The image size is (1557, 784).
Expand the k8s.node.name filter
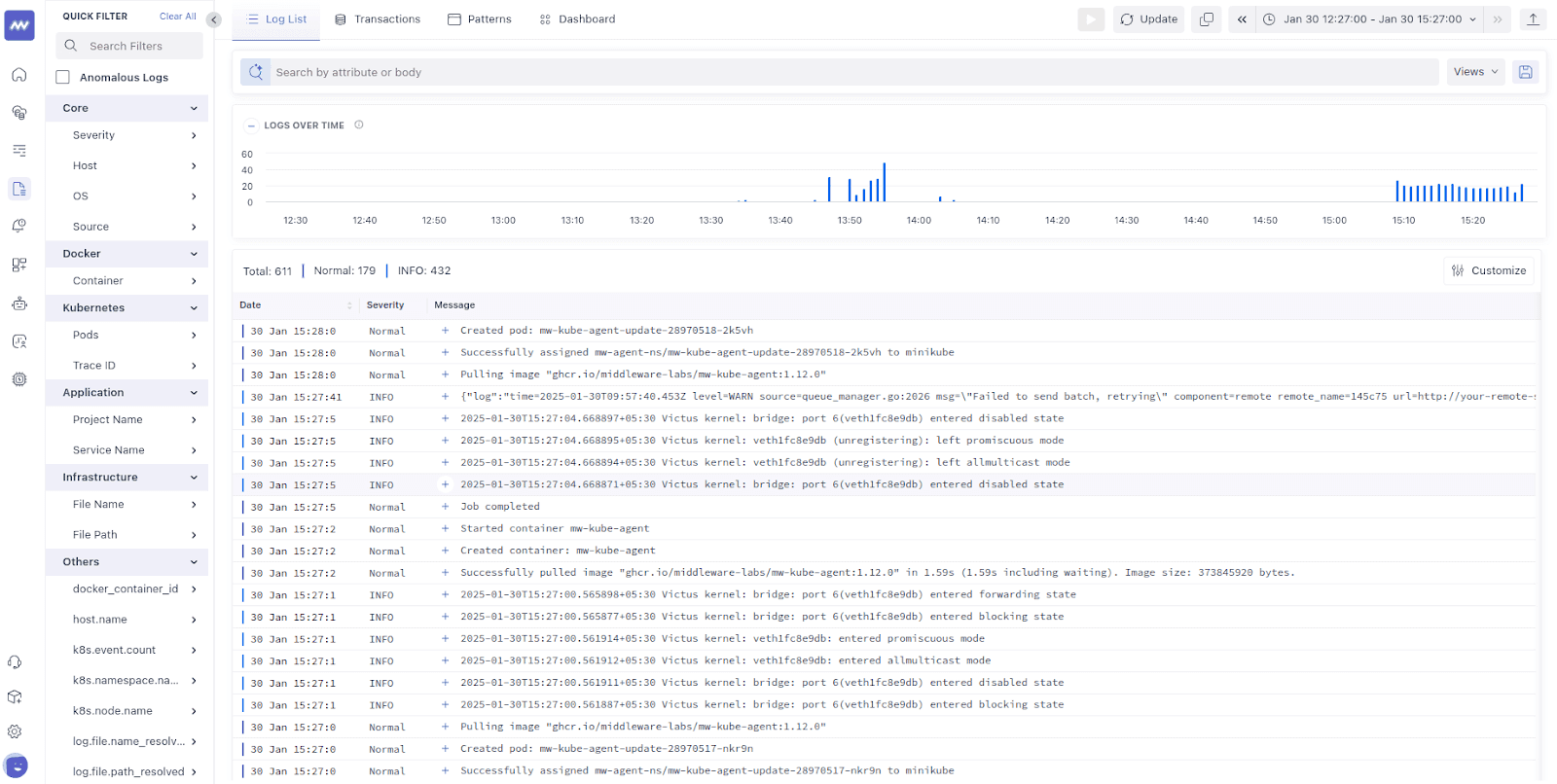tap(194, 711)
